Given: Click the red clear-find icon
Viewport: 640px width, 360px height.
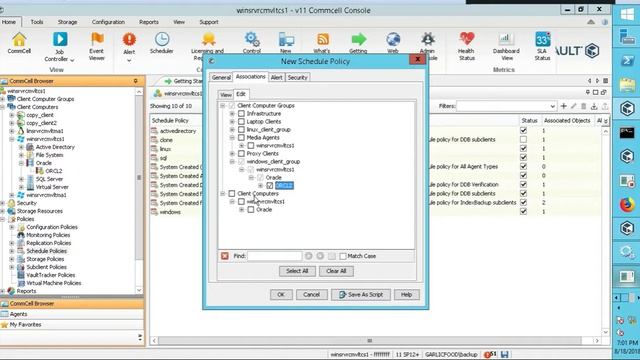Looking at the screenshot, I should click(224, 256).
